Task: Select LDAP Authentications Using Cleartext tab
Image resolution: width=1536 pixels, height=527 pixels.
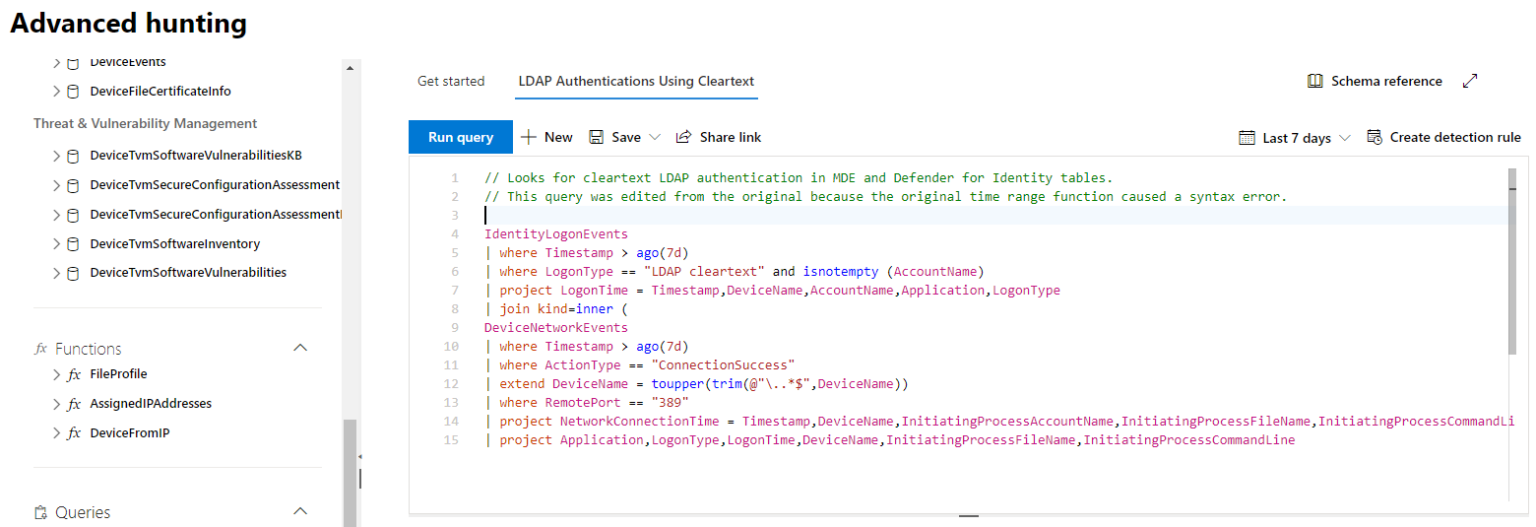Action: [636, 81]
